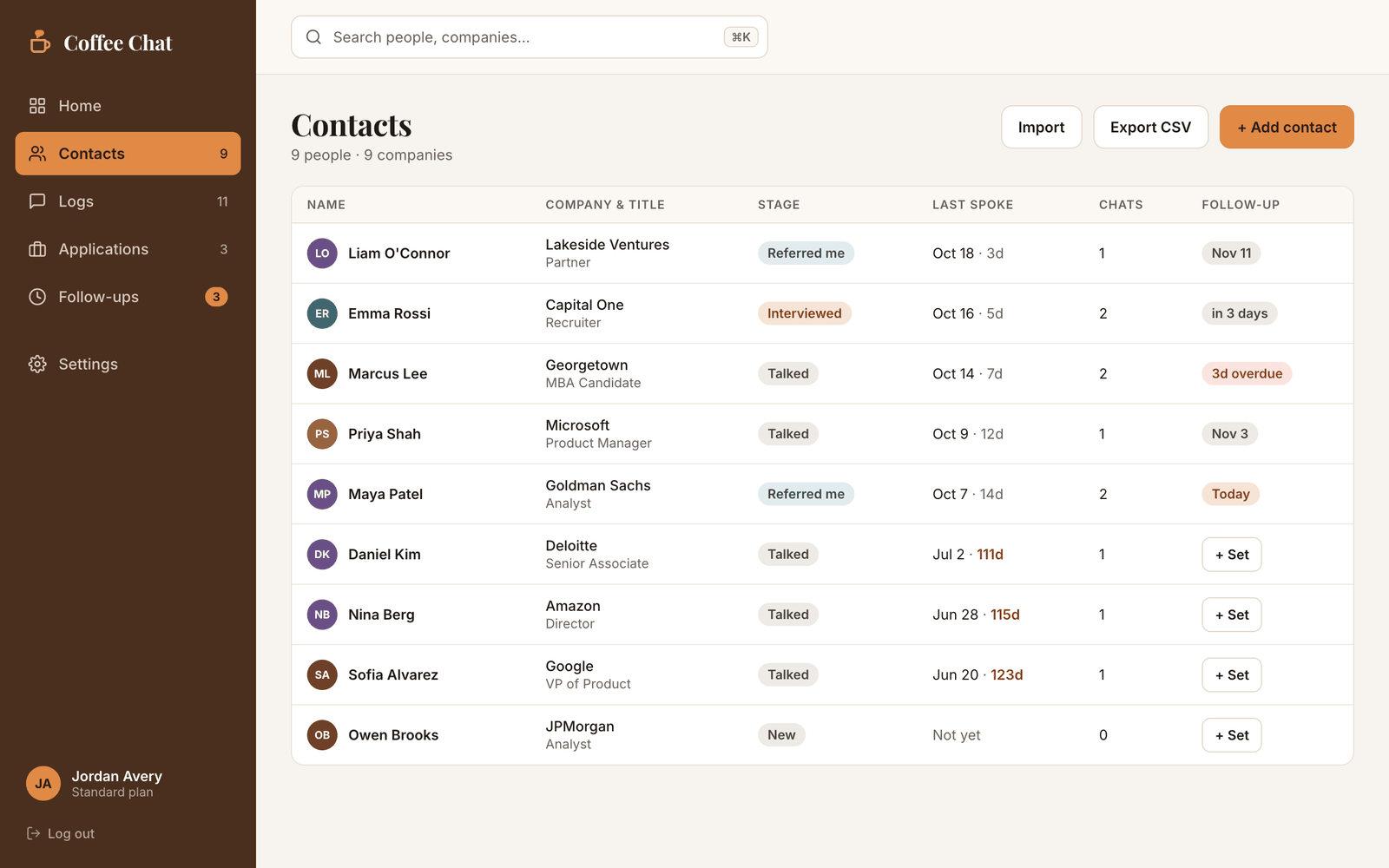This screenshot has width=1389, height=868.
Task: Click the OB avatar for Owen Brooks
Action: [322, 735]
